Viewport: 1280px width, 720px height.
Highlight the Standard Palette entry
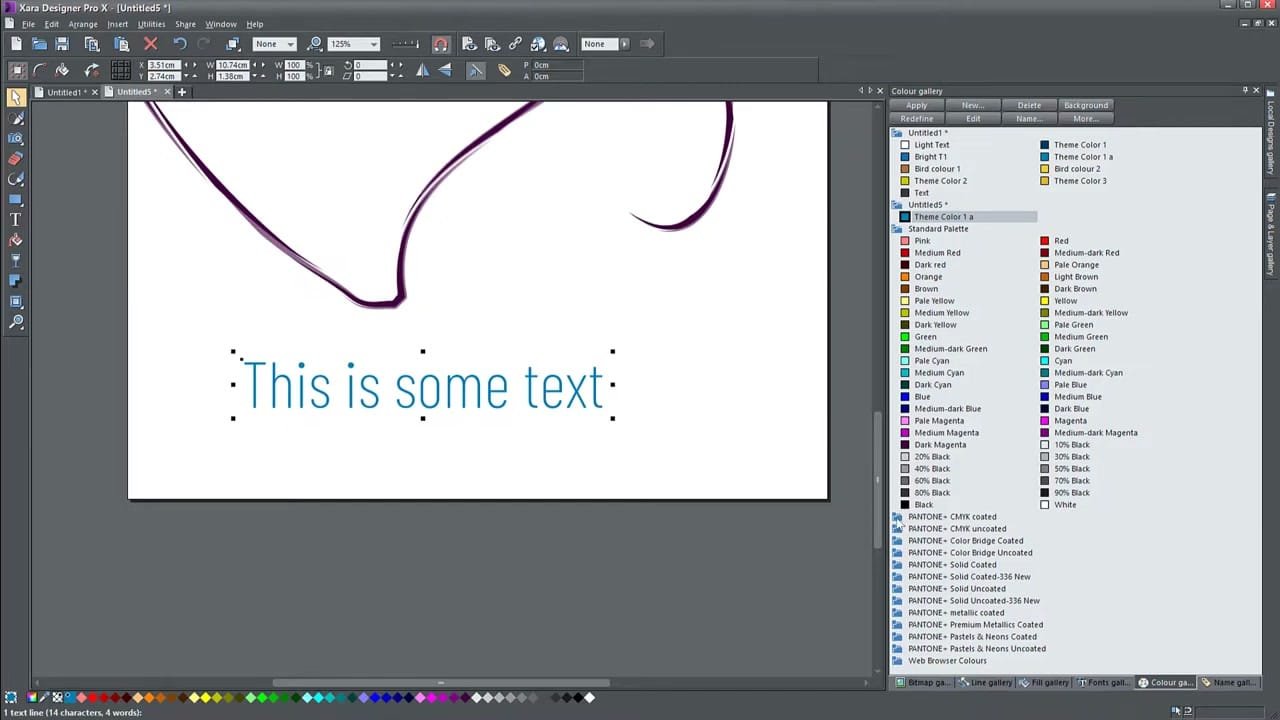point(938,228)
